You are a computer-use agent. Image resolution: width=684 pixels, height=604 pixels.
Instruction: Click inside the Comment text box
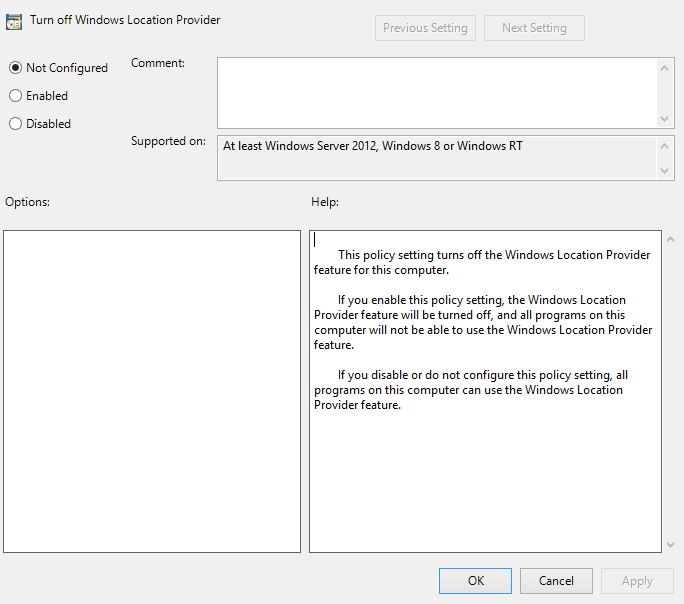pos(437,93)
